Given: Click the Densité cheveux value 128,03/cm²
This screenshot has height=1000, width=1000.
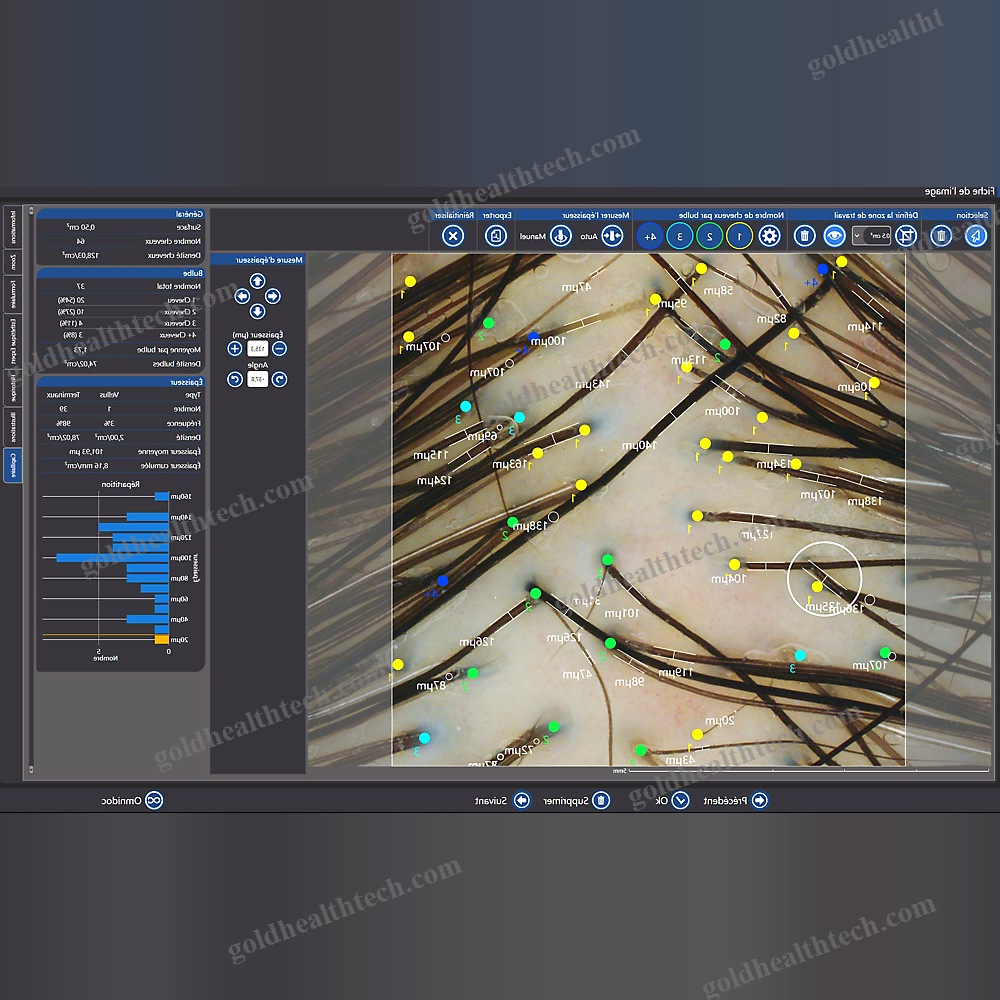Looking at the screenshot, I should 80,255.
